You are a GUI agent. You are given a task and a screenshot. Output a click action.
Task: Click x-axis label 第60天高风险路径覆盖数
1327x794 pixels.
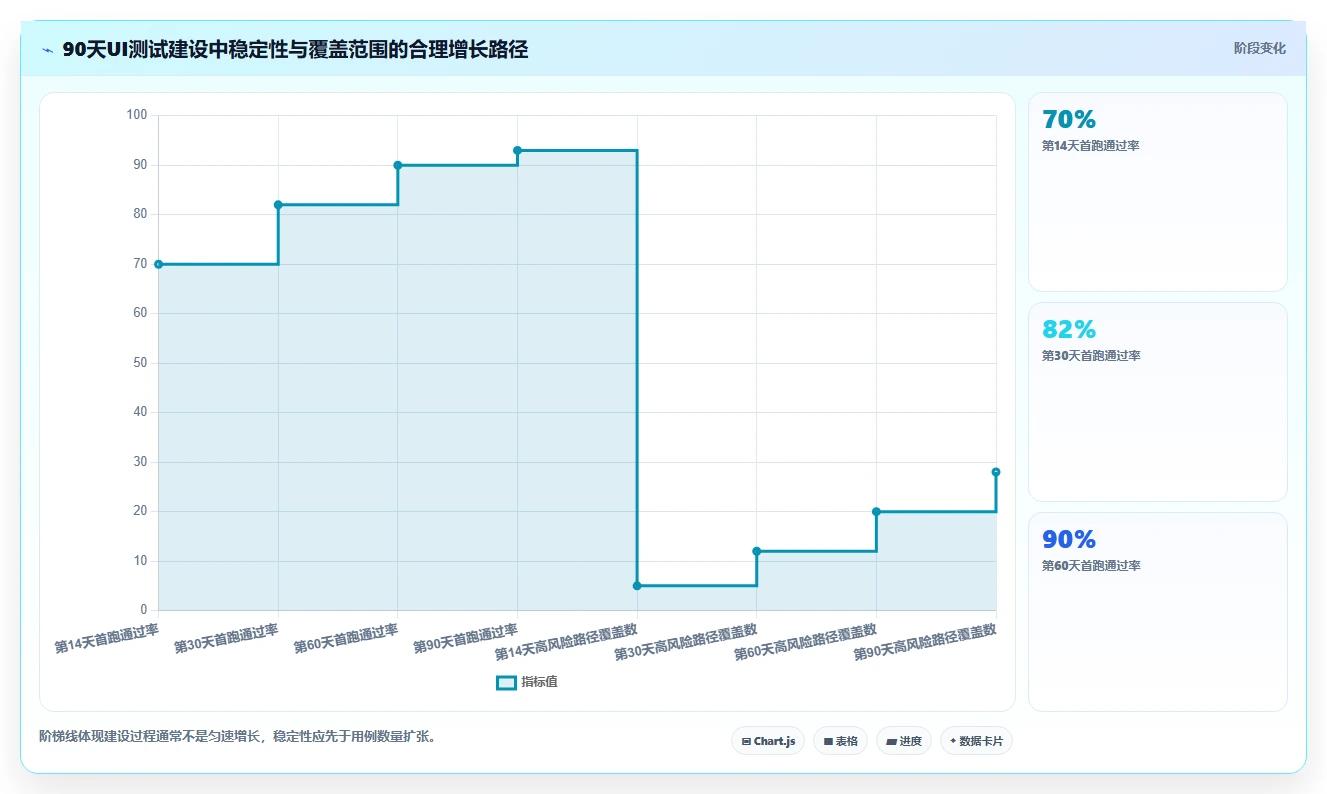point(806,642)
